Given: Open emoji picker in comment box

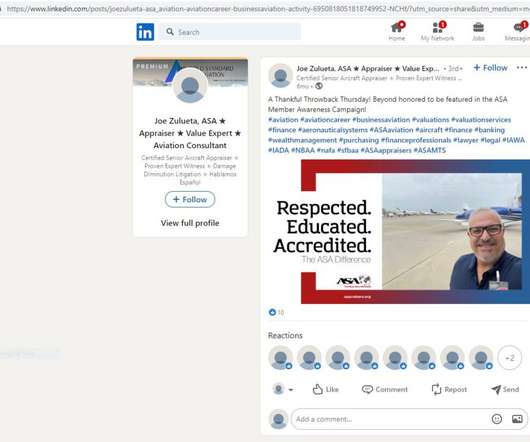Looking at the screenshot, I should coord(497,419).
